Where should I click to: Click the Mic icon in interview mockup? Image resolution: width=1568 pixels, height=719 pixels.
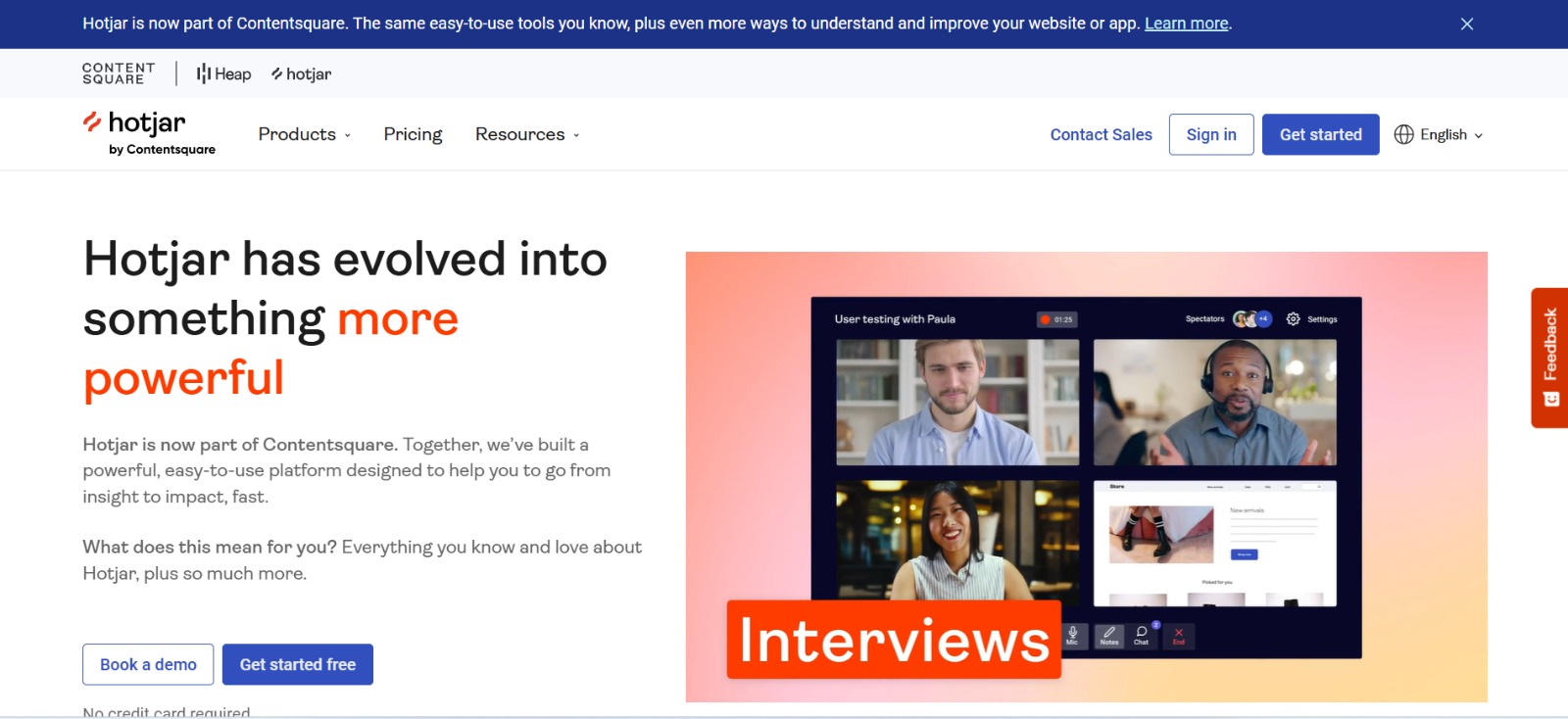click(1072, 635)
